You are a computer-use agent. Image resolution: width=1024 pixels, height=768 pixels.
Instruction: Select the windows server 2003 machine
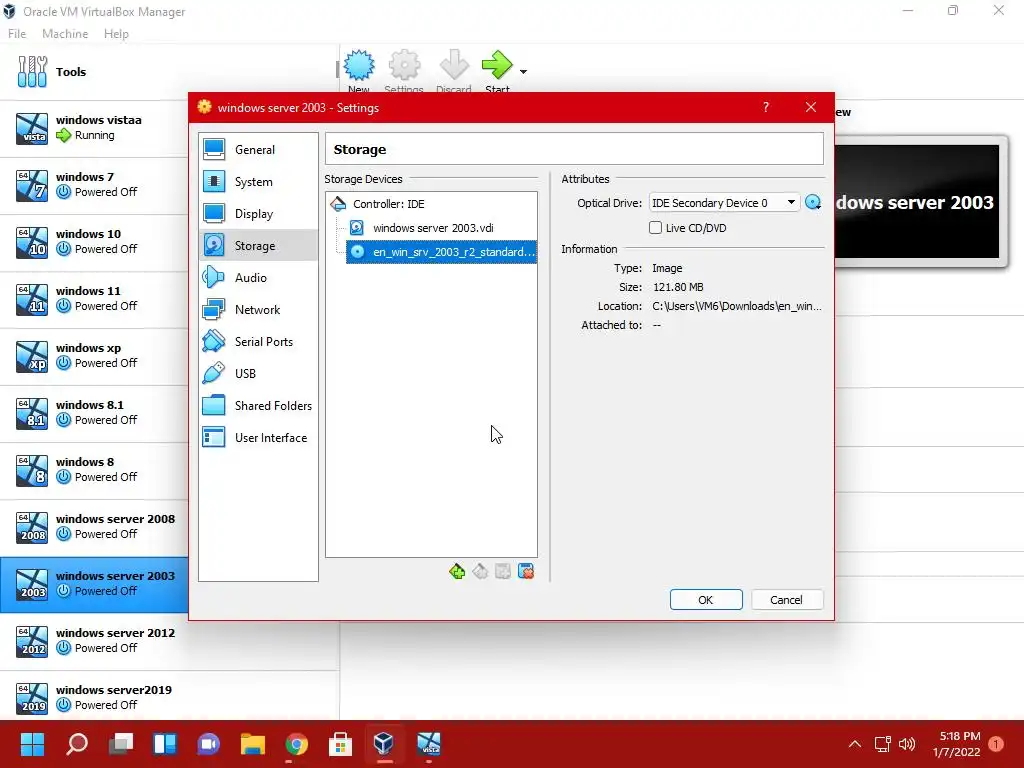94,584
